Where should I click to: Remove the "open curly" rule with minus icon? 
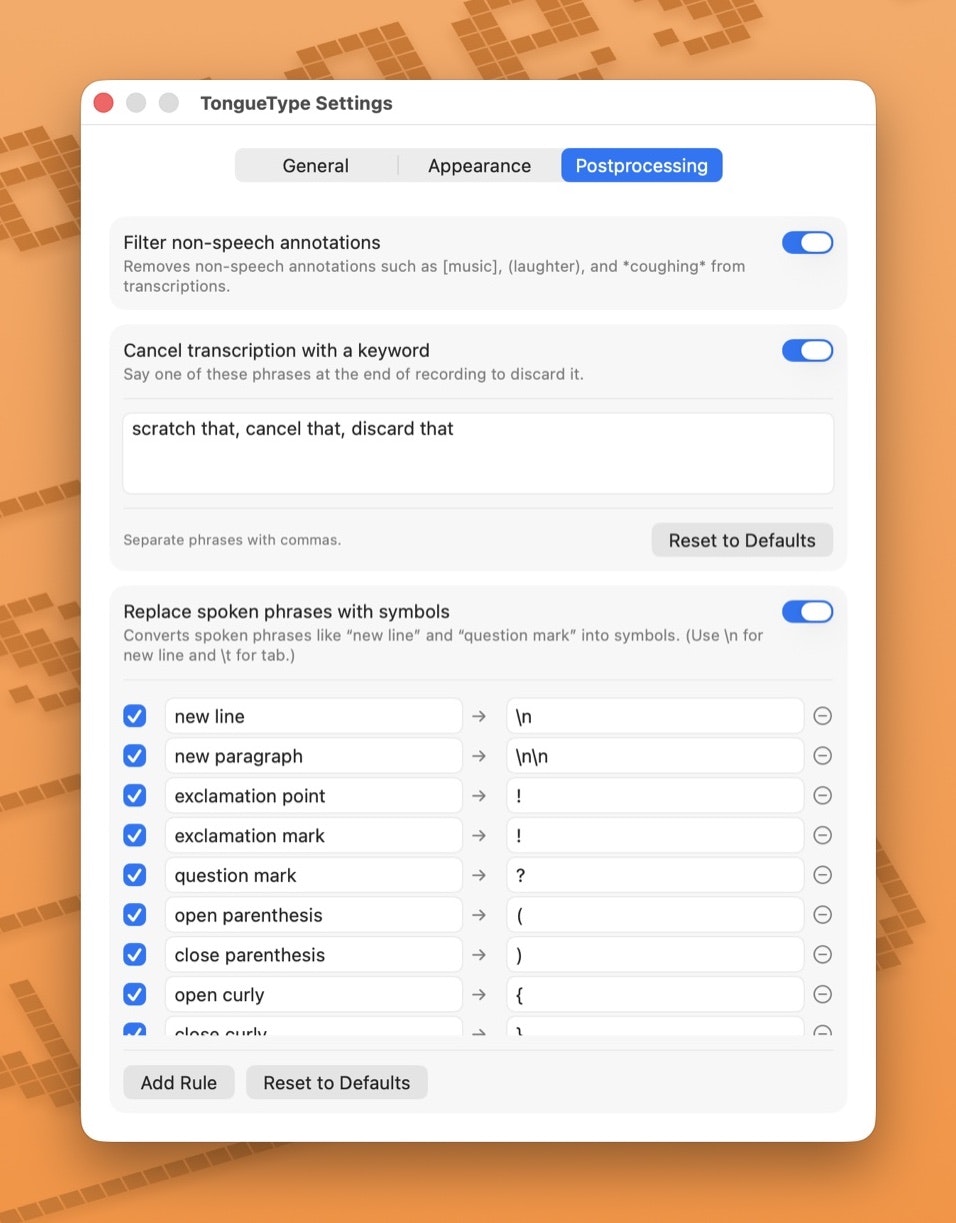[x=823, y=995]
